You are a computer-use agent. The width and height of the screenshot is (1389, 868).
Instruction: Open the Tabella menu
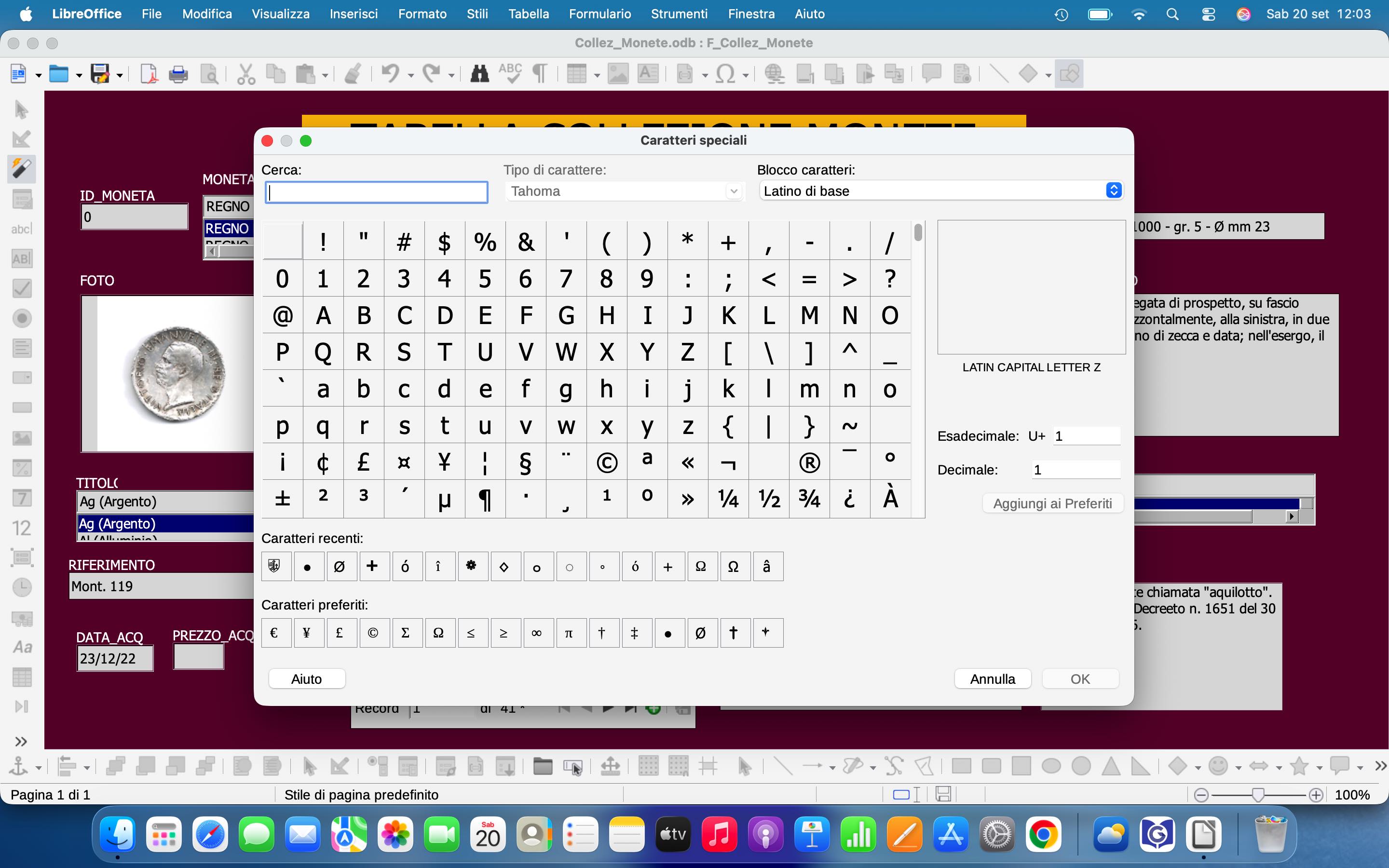[x=529, y=14]
